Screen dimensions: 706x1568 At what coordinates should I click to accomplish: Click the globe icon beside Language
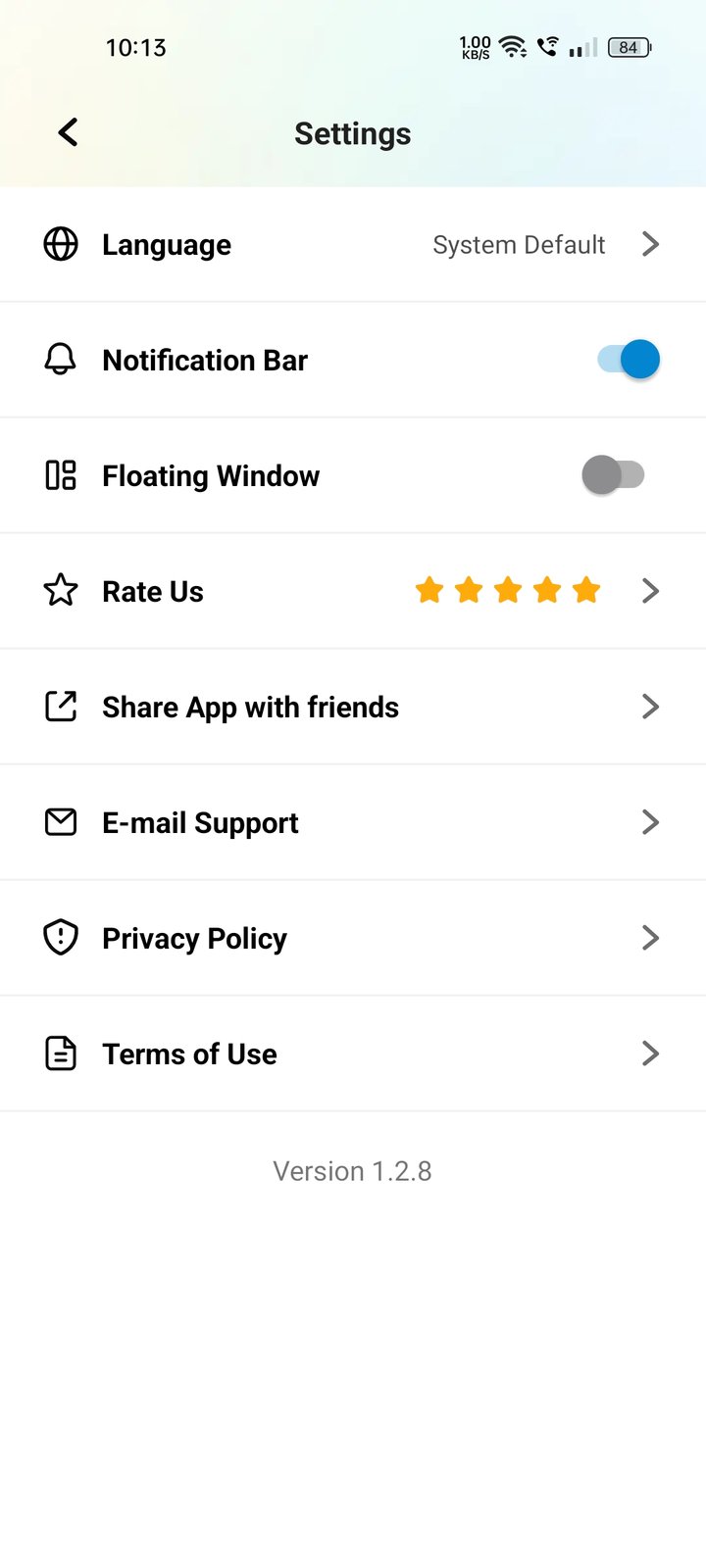(61, 244)
